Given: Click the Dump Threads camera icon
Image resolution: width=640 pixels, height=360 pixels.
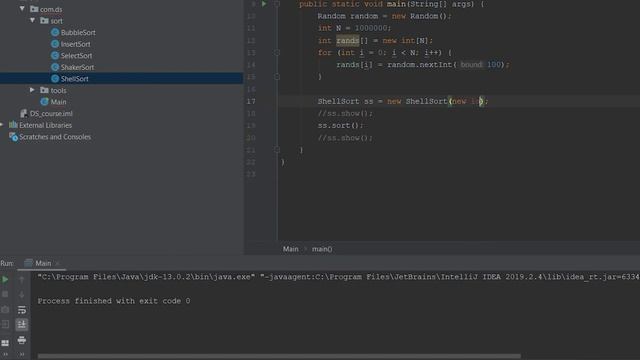Looking at the screenshot, I should point(5,309).
